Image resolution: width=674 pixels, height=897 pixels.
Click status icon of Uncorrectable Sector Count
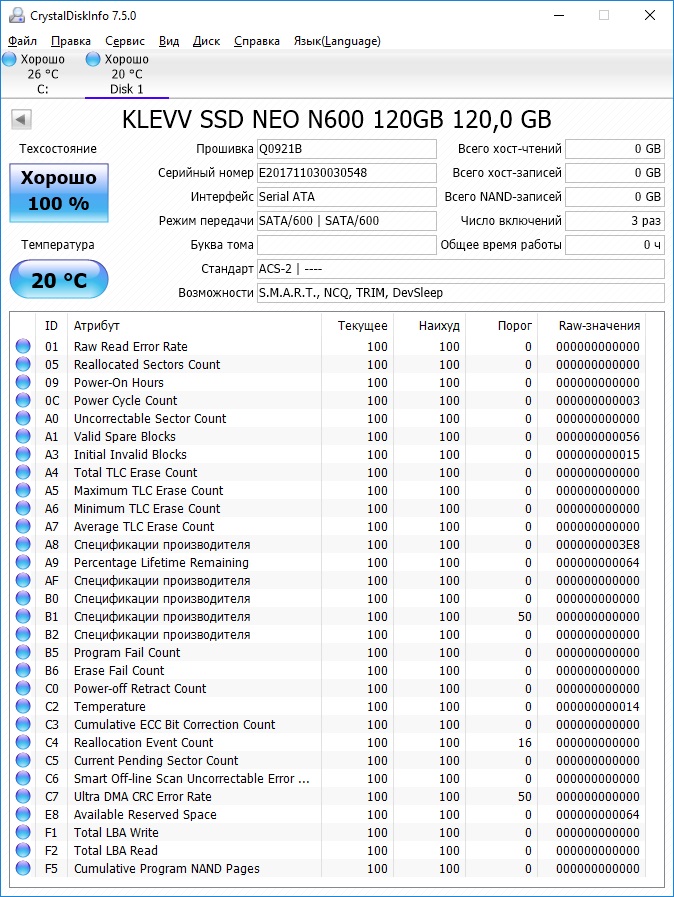tap(23, 418)
